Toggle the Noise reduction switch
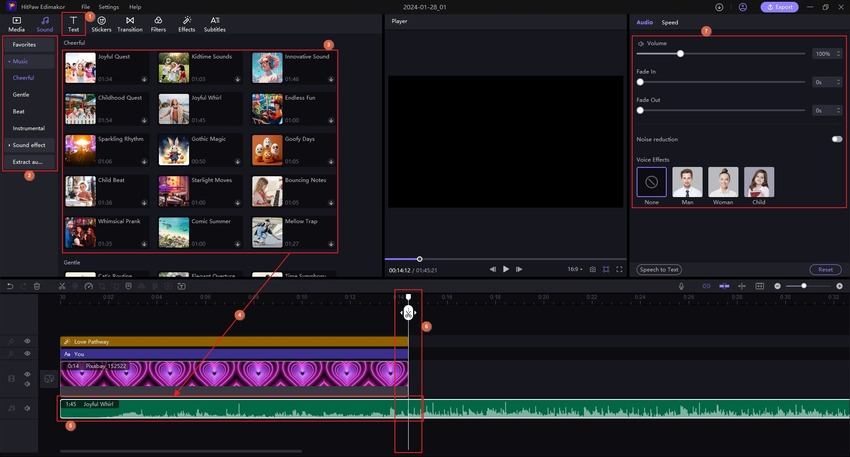 (x=837, y=139)
